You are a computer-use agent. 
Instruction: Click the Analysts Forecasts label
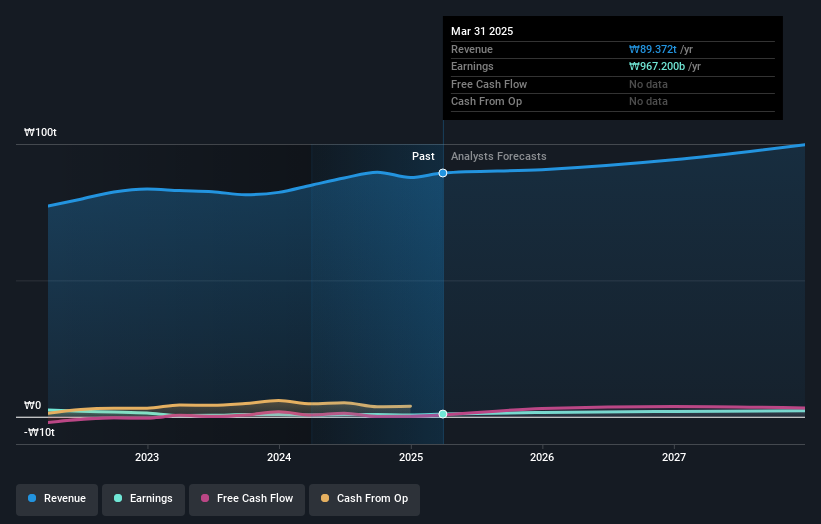(498, 157)
